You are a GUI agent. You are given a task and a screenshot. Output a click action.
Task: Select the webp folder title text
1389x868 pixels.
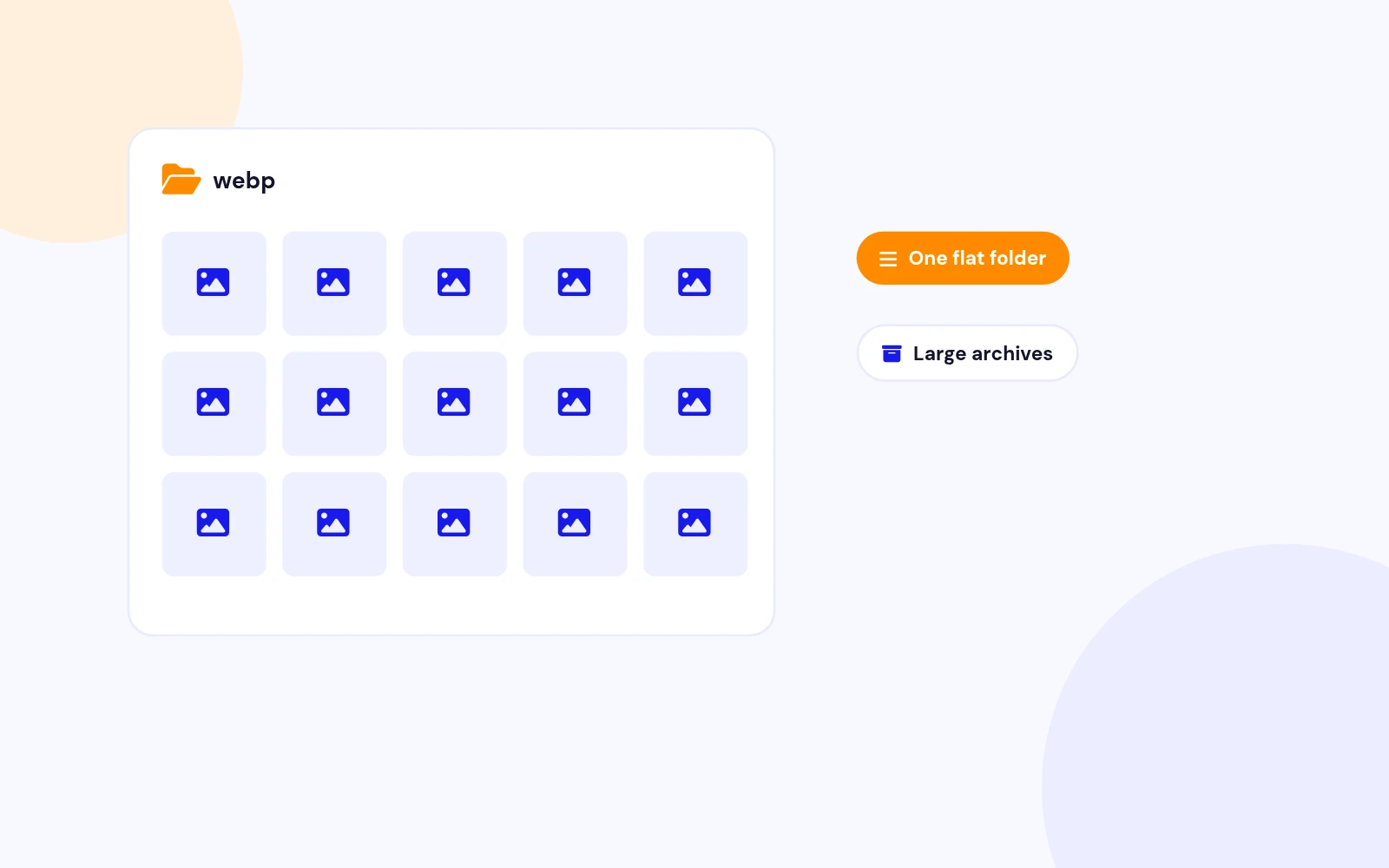244,181
